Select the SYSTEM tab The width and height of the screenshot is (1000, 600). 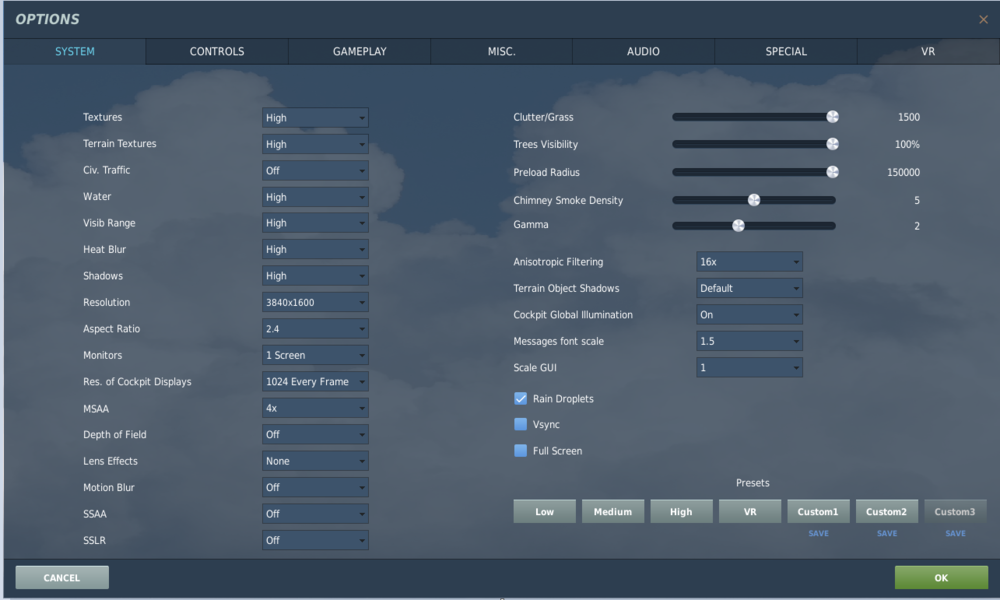tap(75, 52)
